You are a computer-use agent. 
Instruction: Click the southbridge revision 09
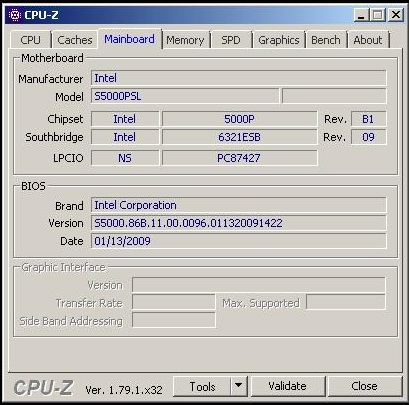[x=368, y=137]
